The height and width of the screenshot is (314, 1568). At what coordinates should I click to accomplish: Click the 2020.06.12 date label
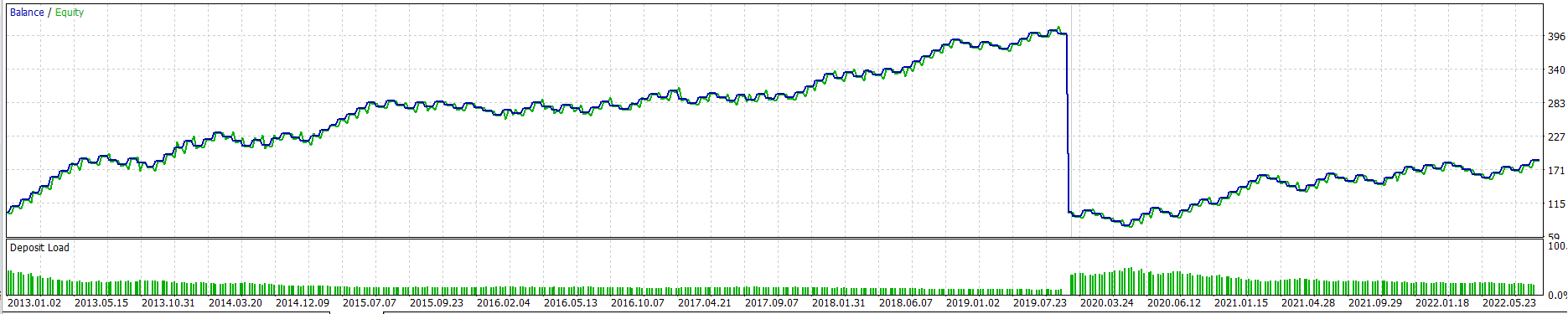pos(1174,303)
